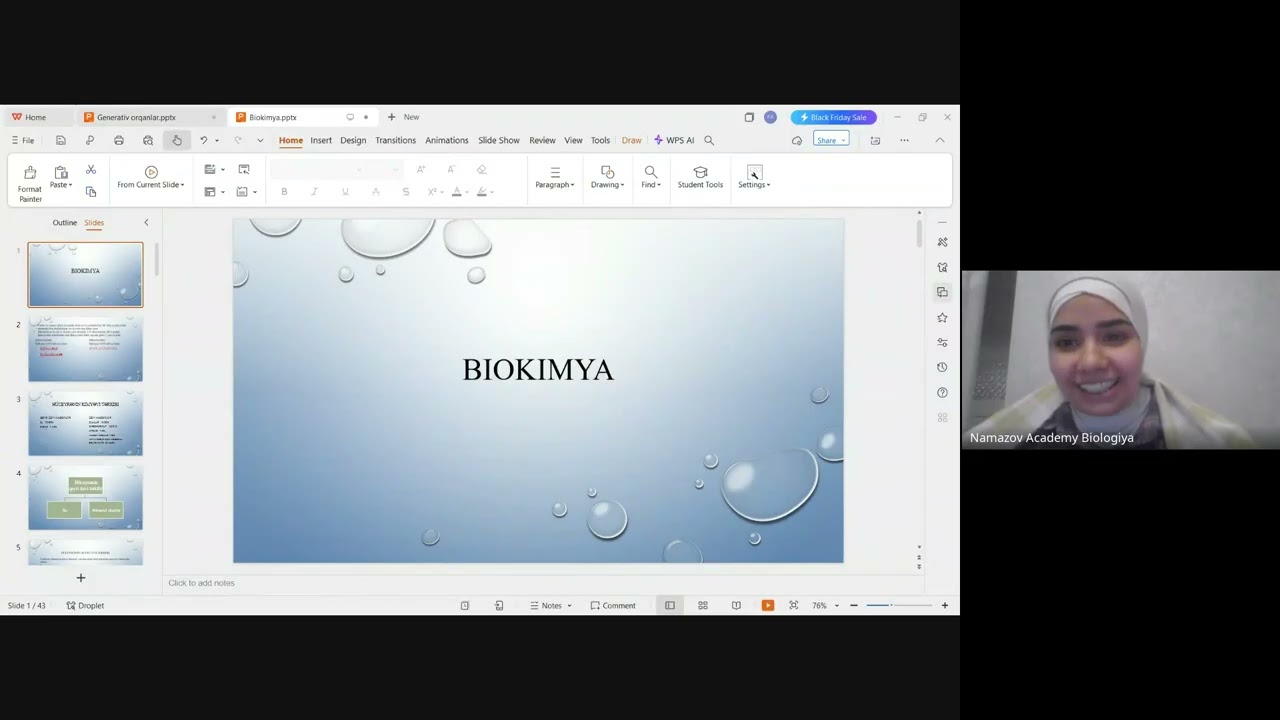This screenshot has height=720, width=1280.
Task: Select slide 4 thumbnail with green boxes
Action: tap(85, 498)
